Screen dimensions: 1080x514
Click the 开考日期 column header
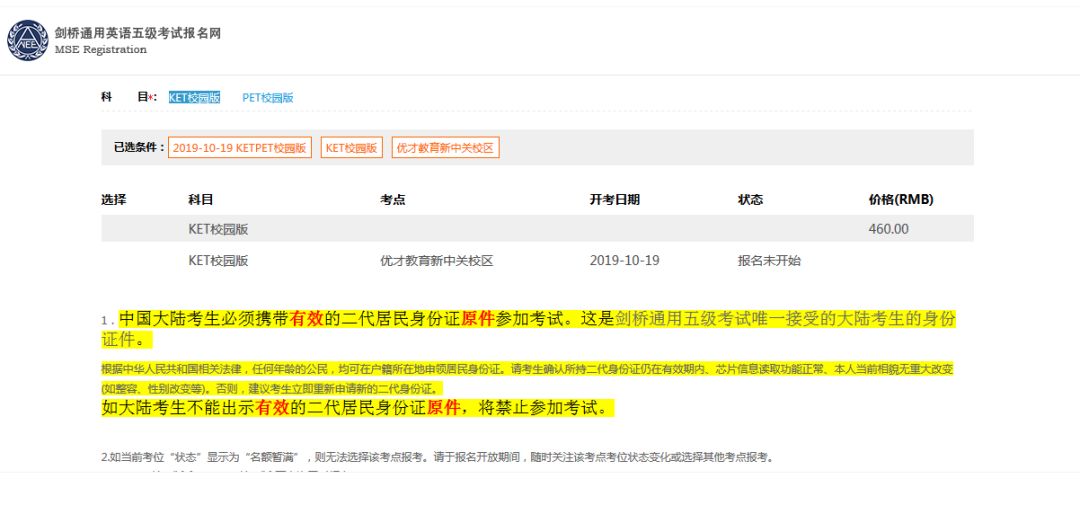tap(614, 200)
